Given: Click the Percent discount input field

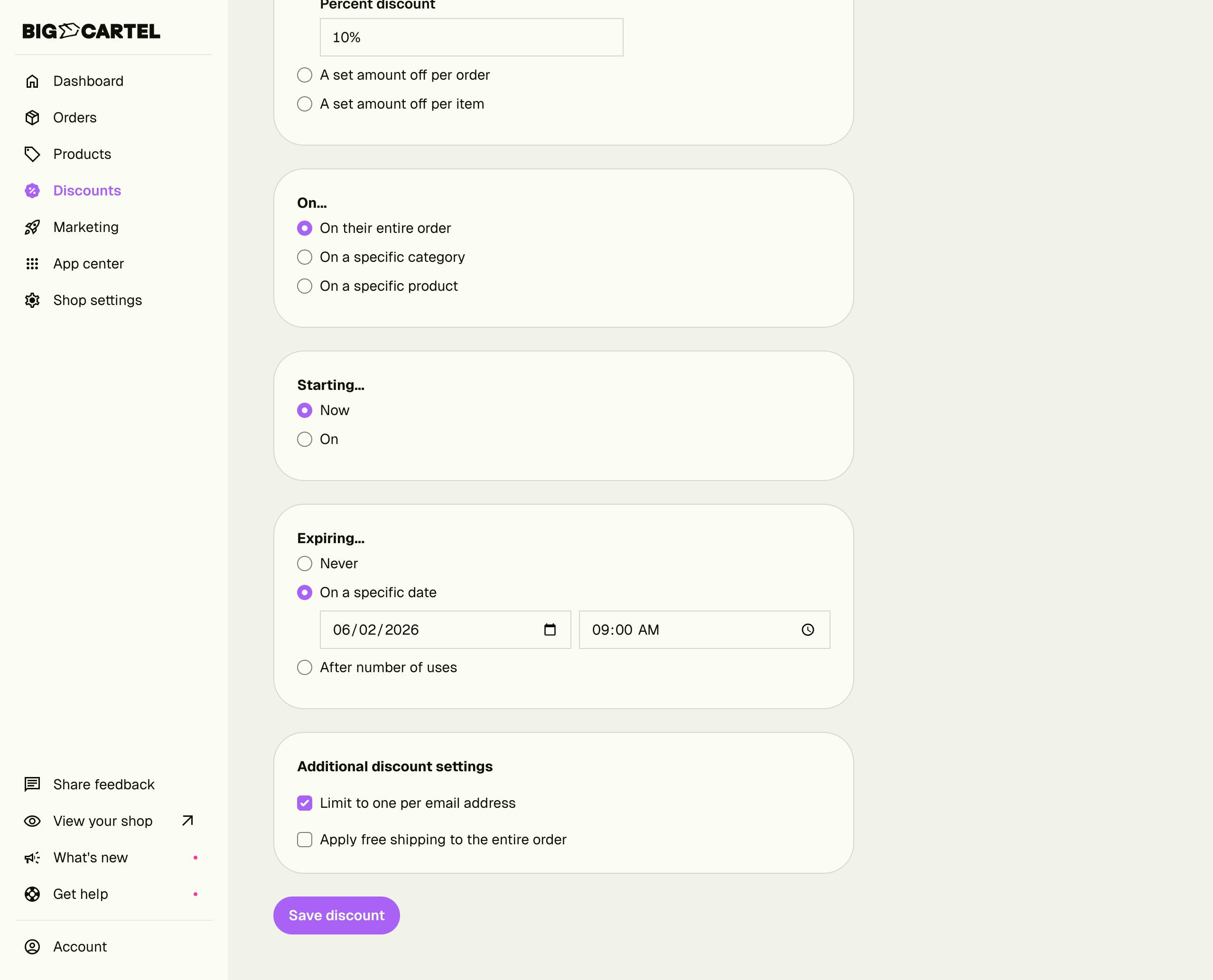Looking at the screenshot, I should [471, 37].
